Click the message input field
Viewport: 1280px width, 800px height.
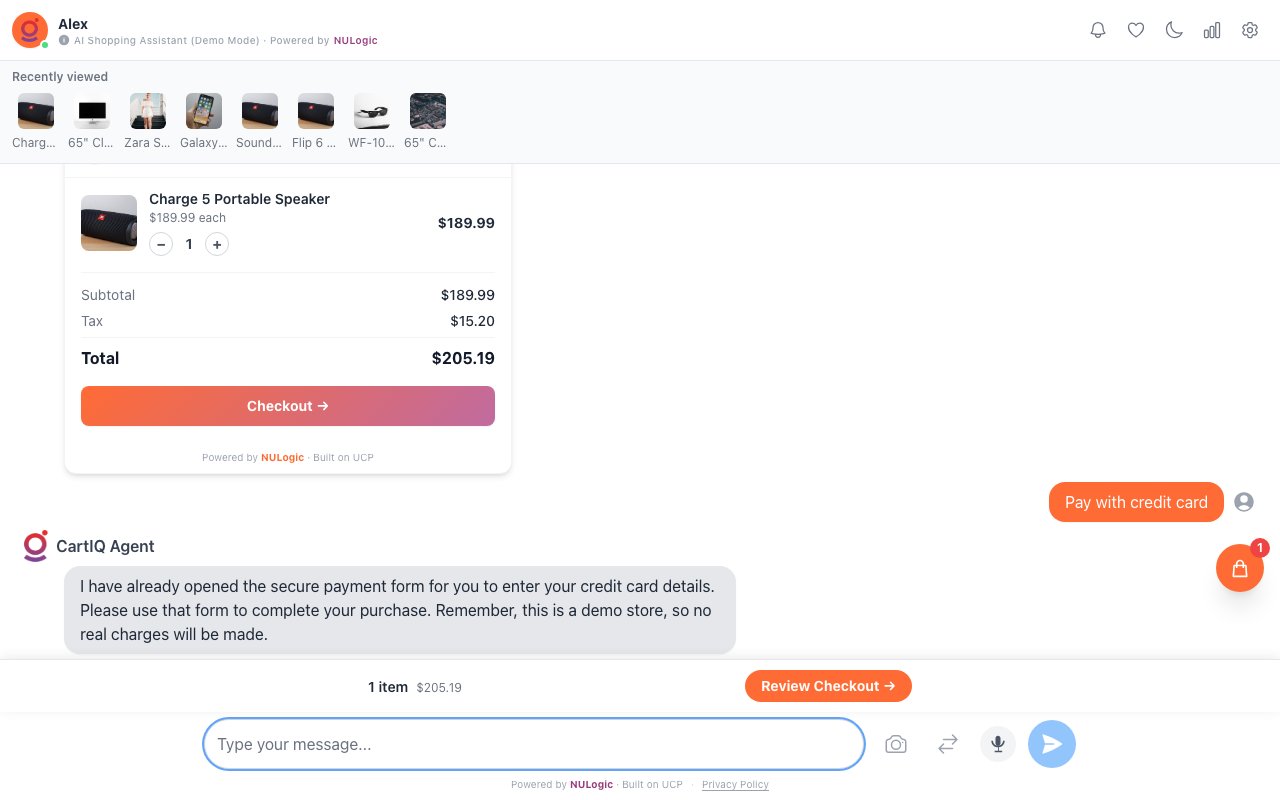(533, 744)
